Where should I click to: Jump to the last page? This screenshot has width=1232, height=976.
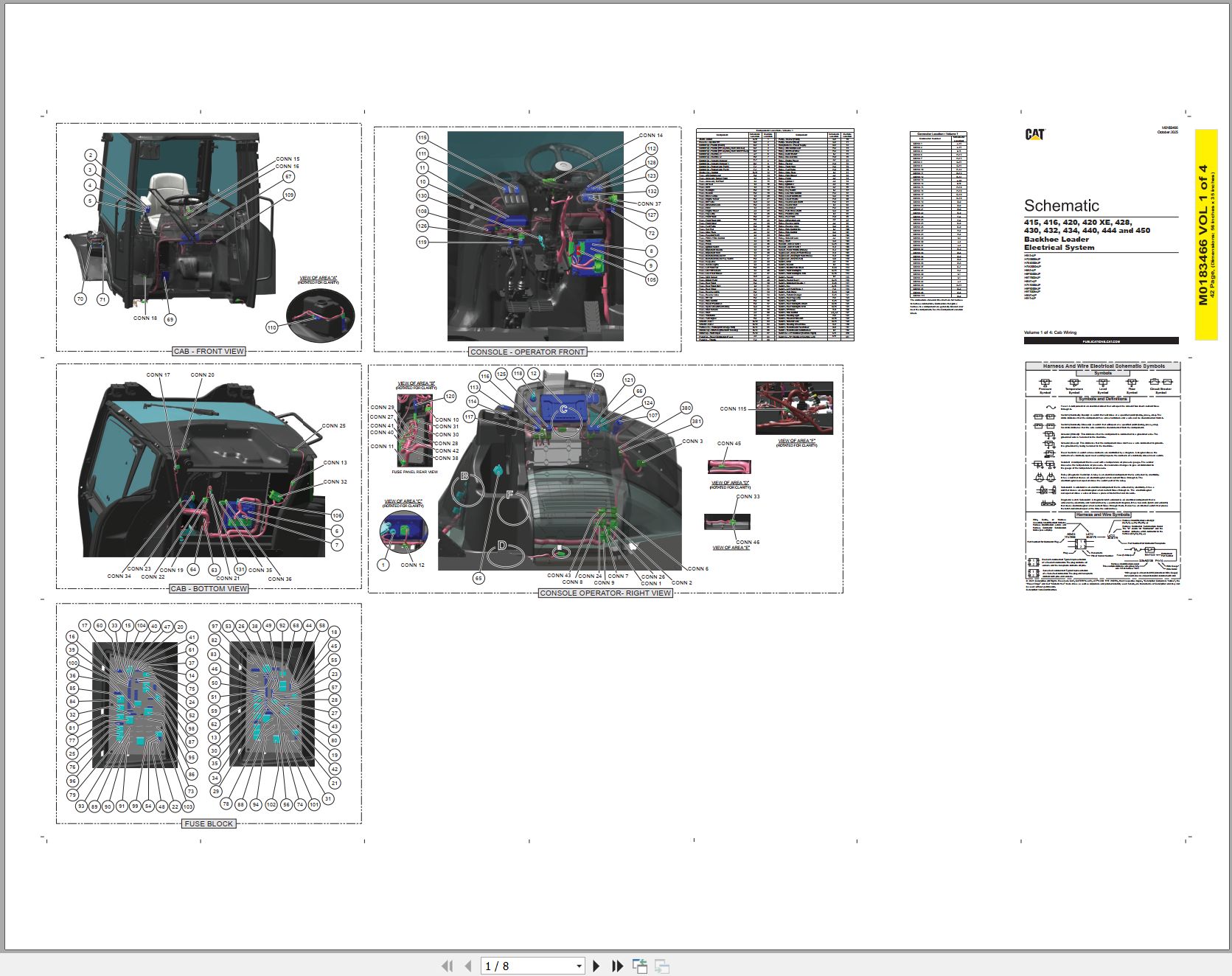point(618,966)
